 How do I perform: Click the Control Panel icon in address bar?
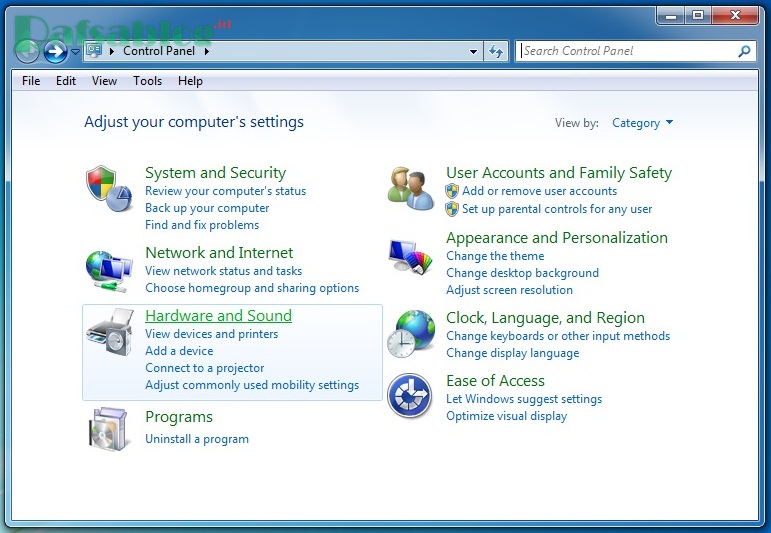(94, 51)
